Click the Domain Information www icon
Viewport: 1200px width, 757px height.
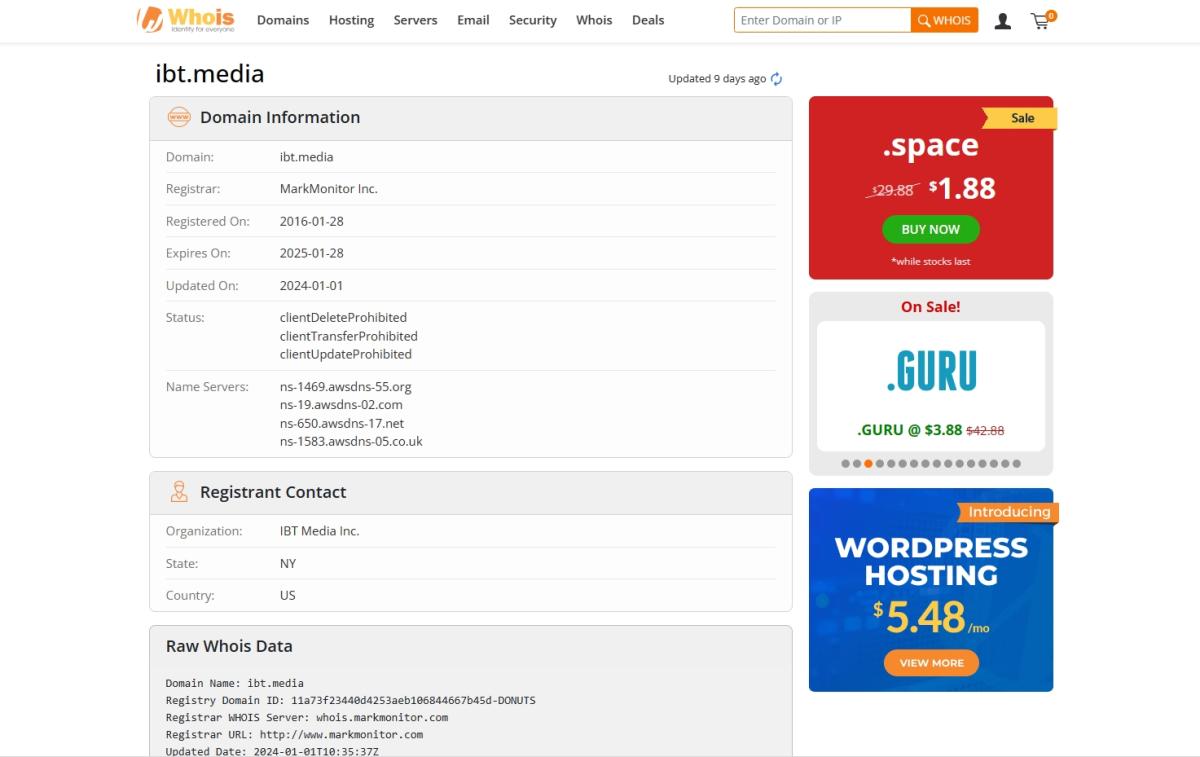coord(179,117)
